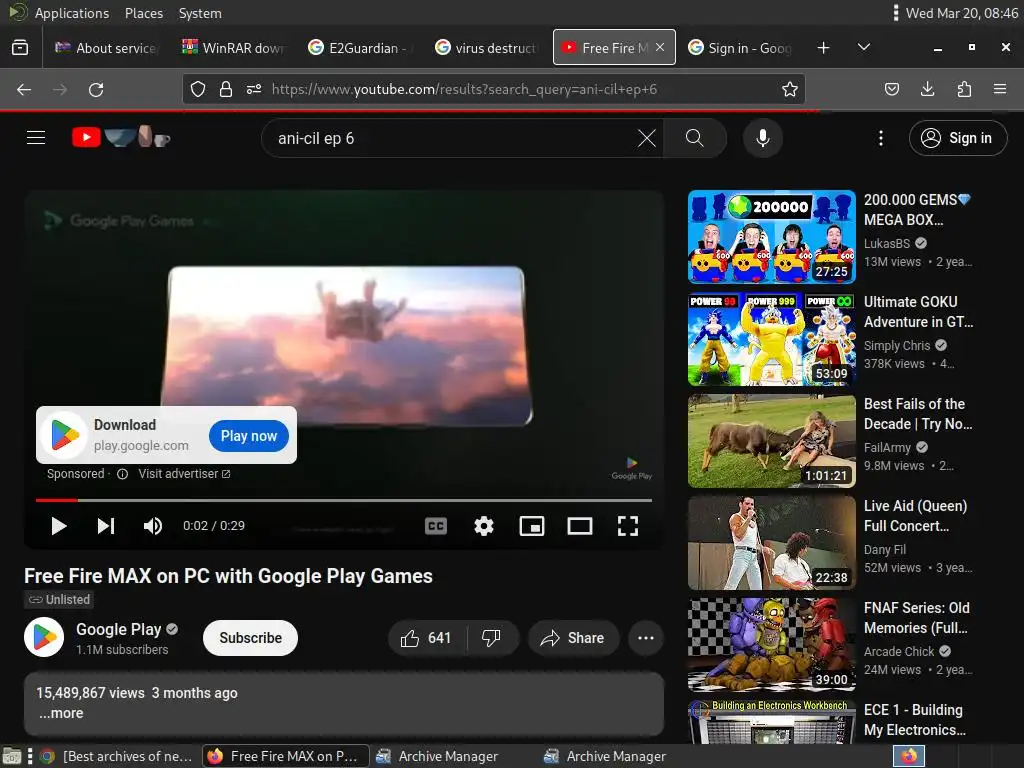
Task: Open player settings gear
Action: pyautogui.click(x=484, y=526)
